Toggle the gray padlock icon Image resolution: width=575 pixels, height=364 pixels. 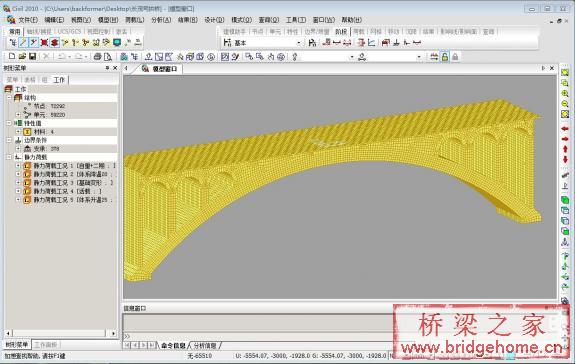tap(455, 57)
